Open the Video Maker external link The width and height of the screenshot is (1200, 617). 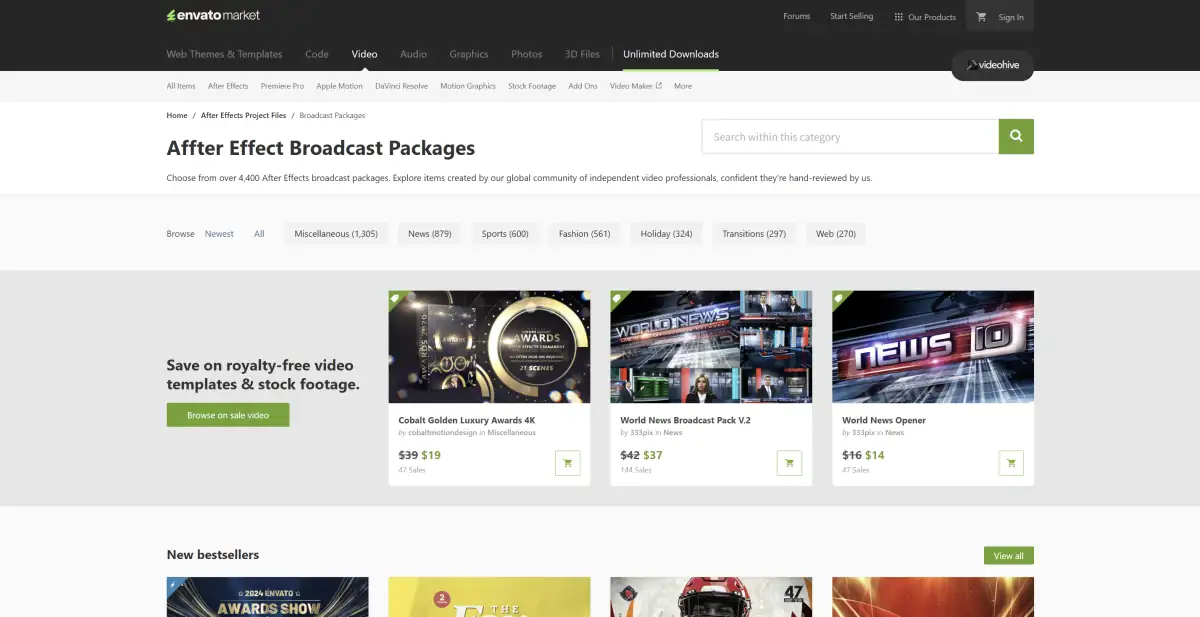(x=636, y=86)
